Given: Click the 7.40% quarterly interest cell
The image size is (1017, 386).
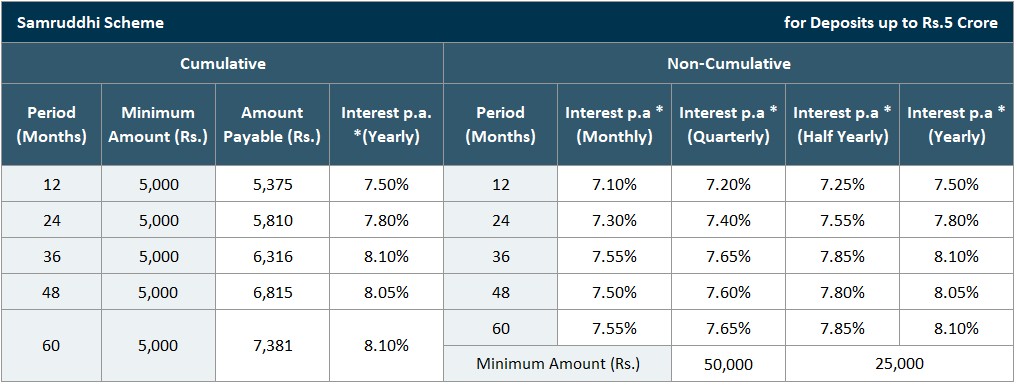Looking at the screenshot, I should tap(728, 221).
